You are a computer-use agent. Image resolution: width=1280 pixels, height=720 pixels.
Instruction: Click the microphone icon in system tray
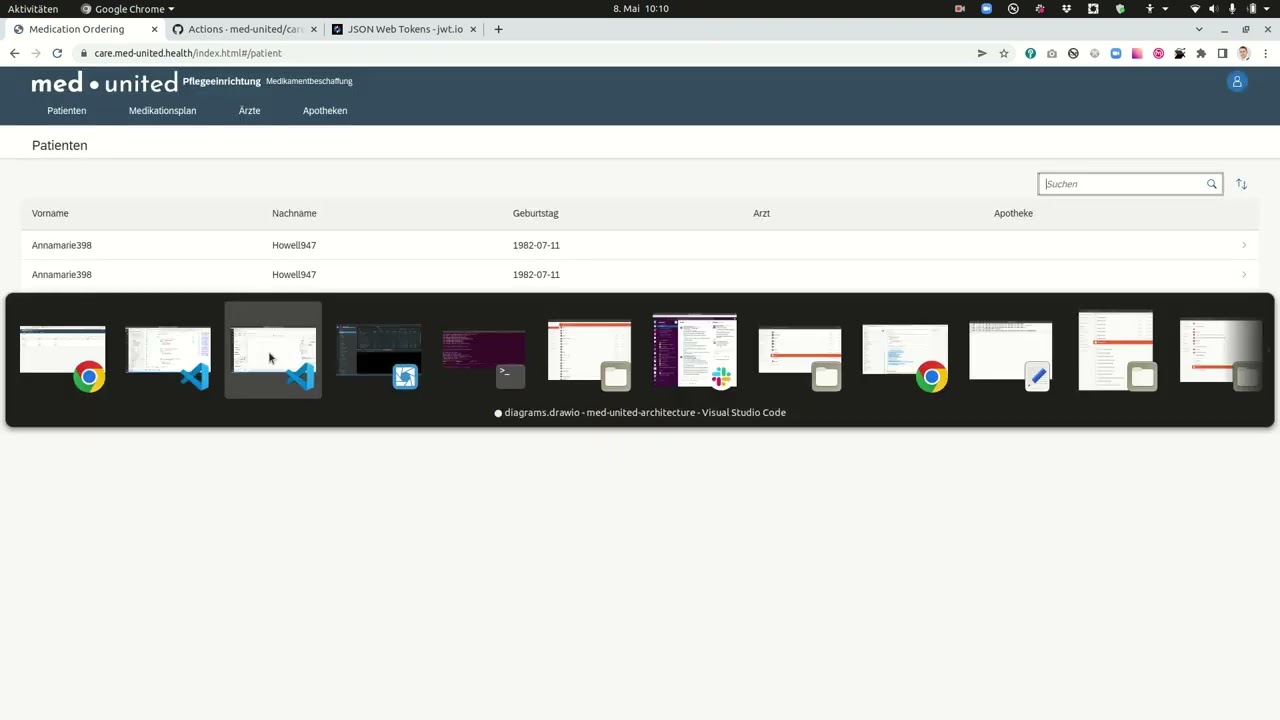click(x=1232, y=8)
